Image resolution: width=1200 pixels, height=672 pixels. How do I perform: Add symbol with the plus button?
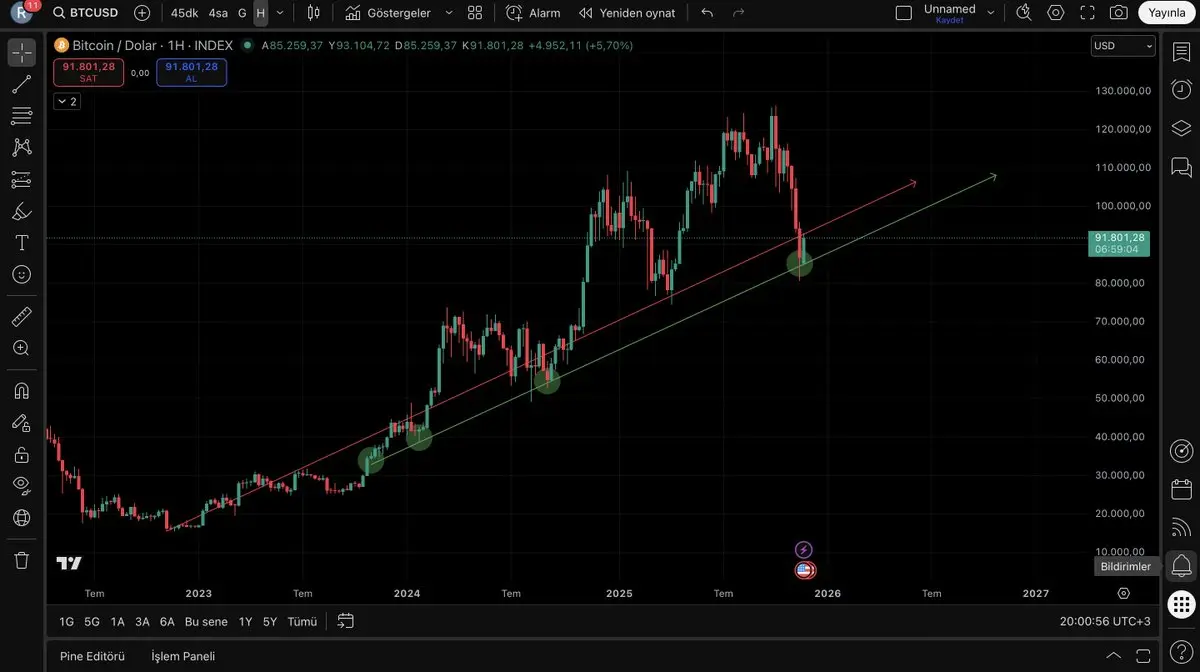tap(142, 13)
